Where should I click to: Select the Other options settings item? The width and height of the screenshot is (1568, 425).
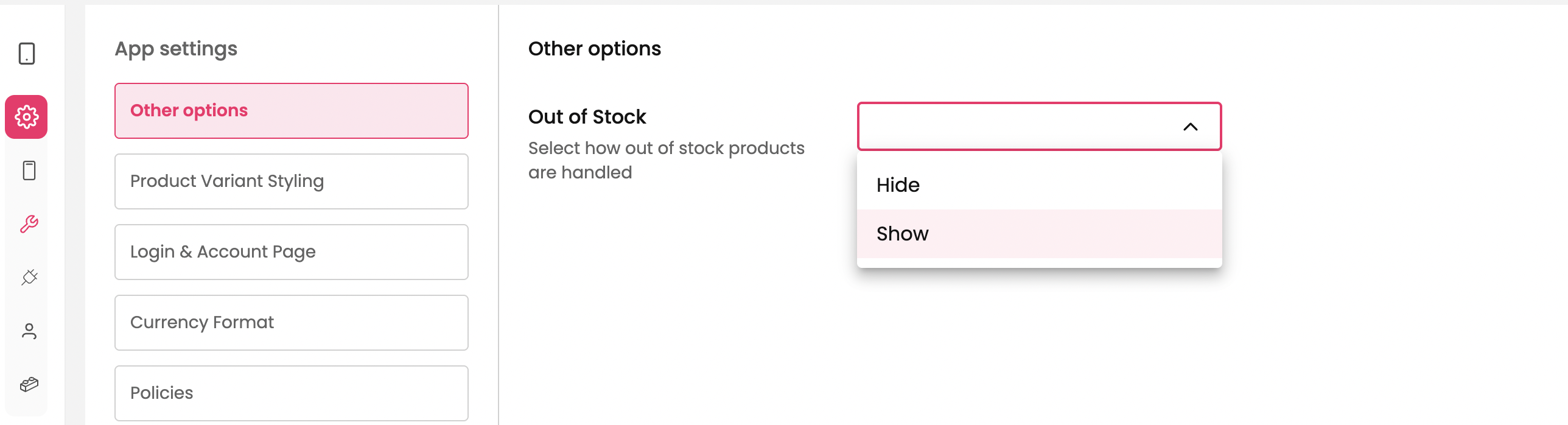point(291,111)
